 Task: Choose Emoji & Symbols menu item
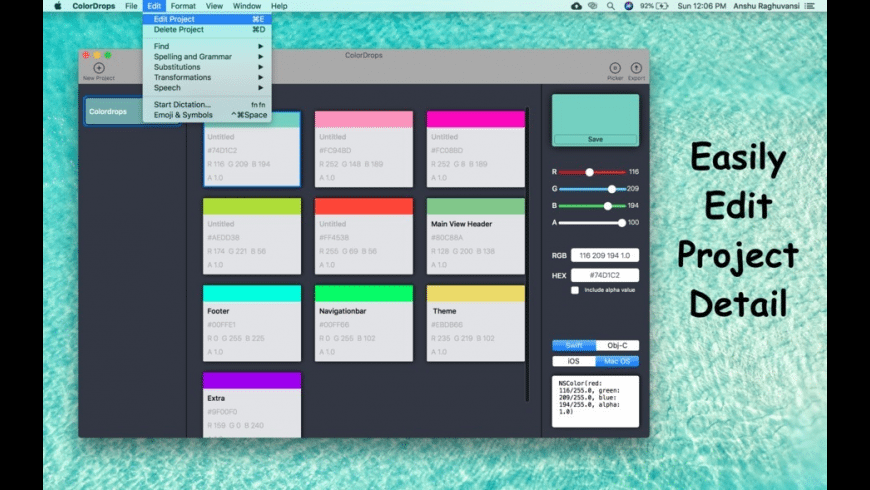[207, 115]
